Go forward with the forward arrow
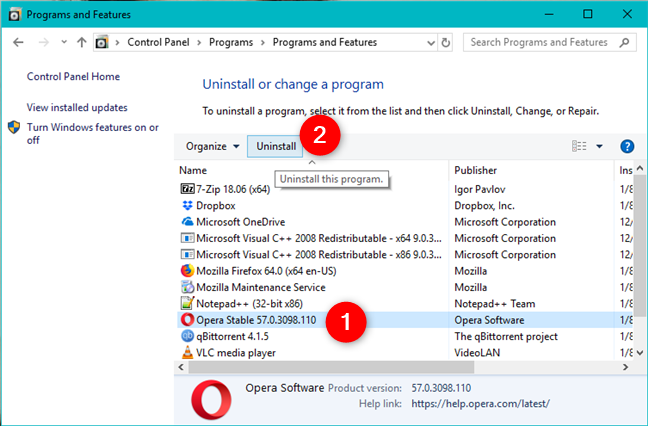 (43, 42)
